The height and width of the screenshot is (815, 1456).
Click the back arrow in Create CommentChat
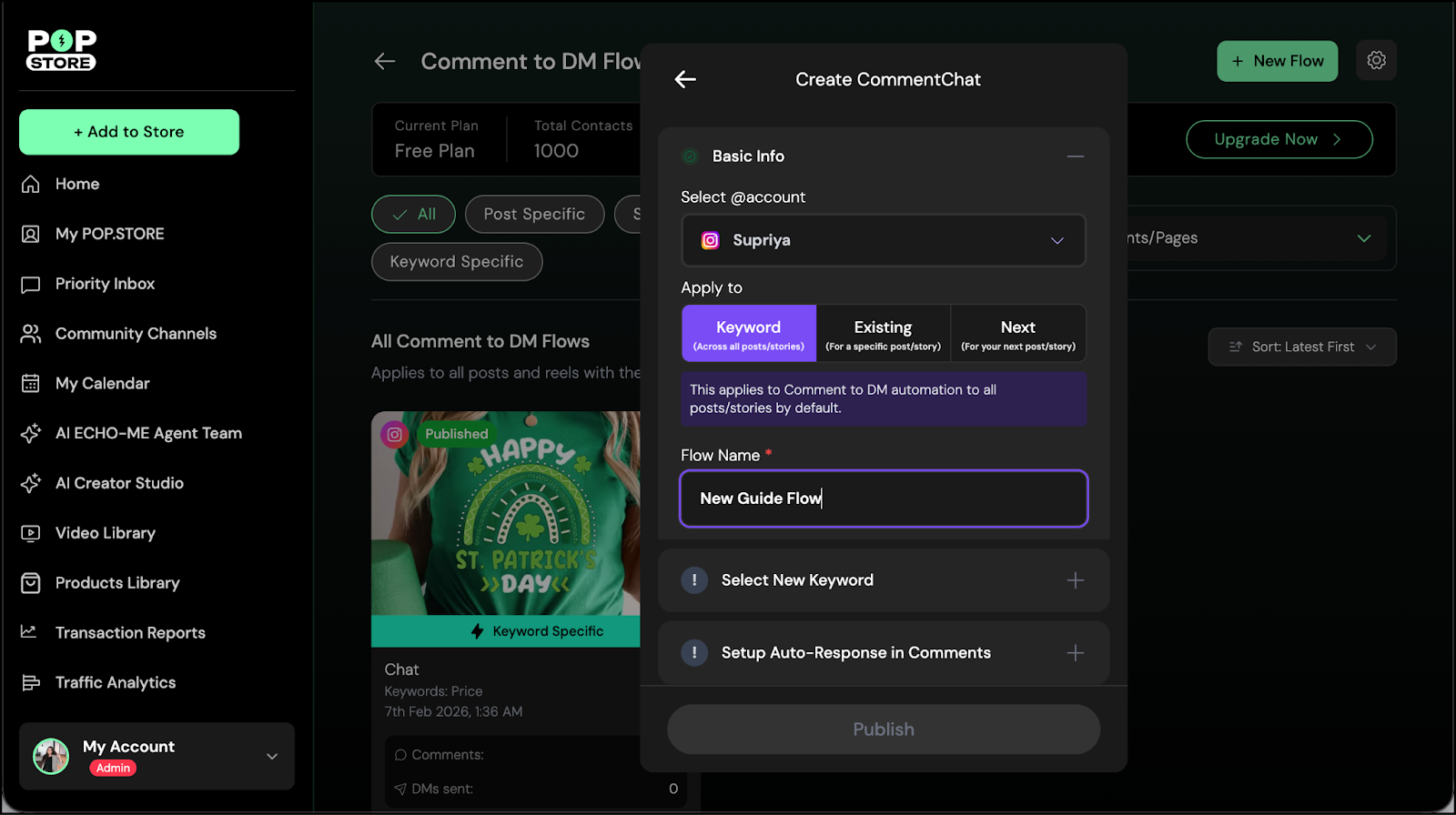(685, 80)
